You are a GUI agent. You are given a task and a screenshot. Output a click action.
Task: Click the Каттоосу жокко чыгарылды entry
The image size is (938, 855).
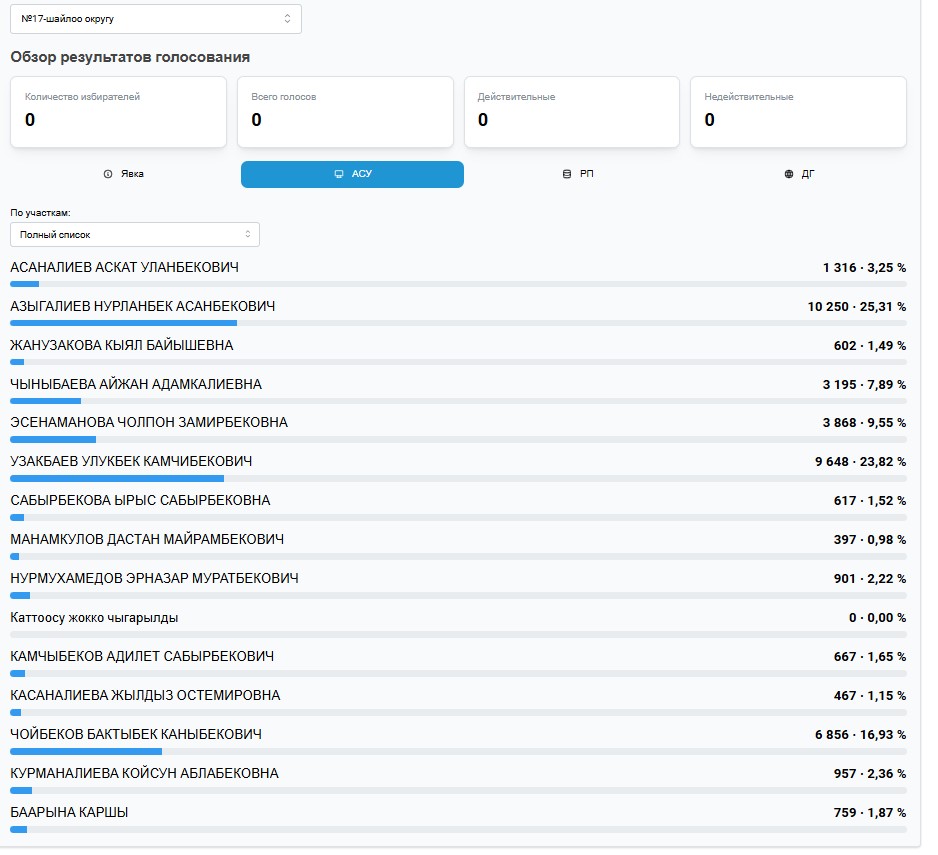(x=94, y=618)
